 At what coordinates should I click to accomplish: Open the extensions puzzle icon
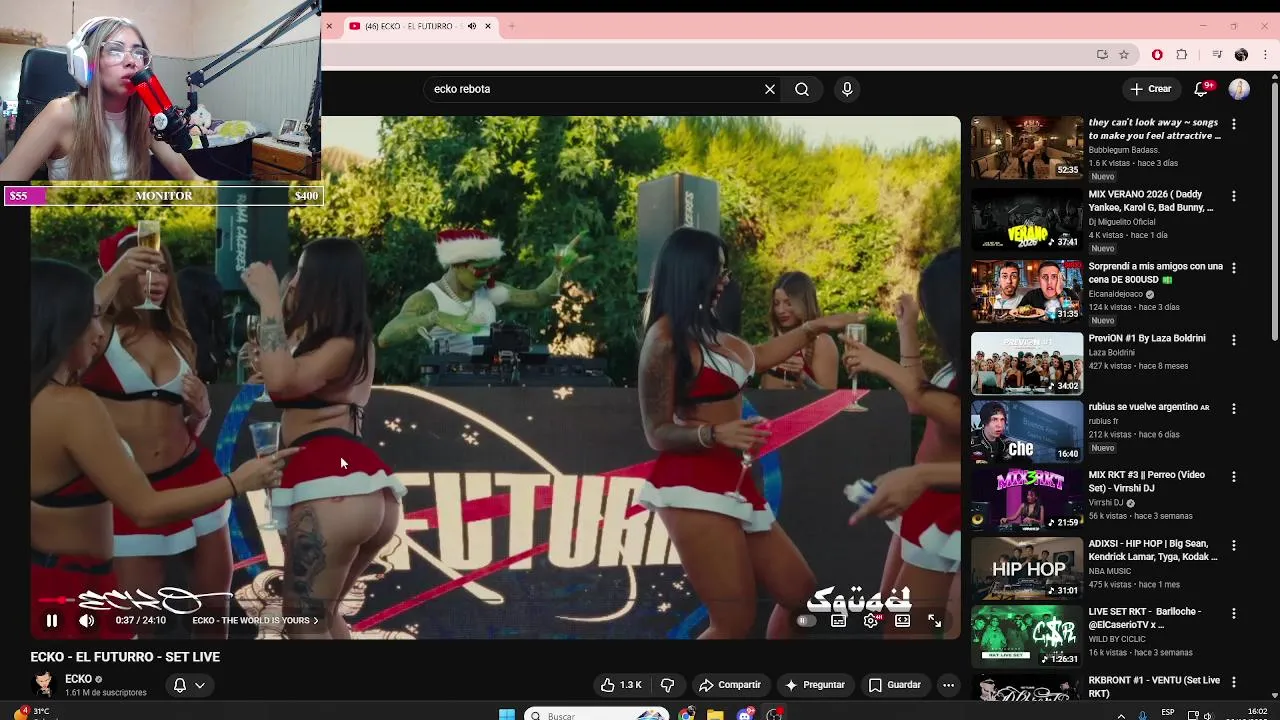[x=1182, y=55]
